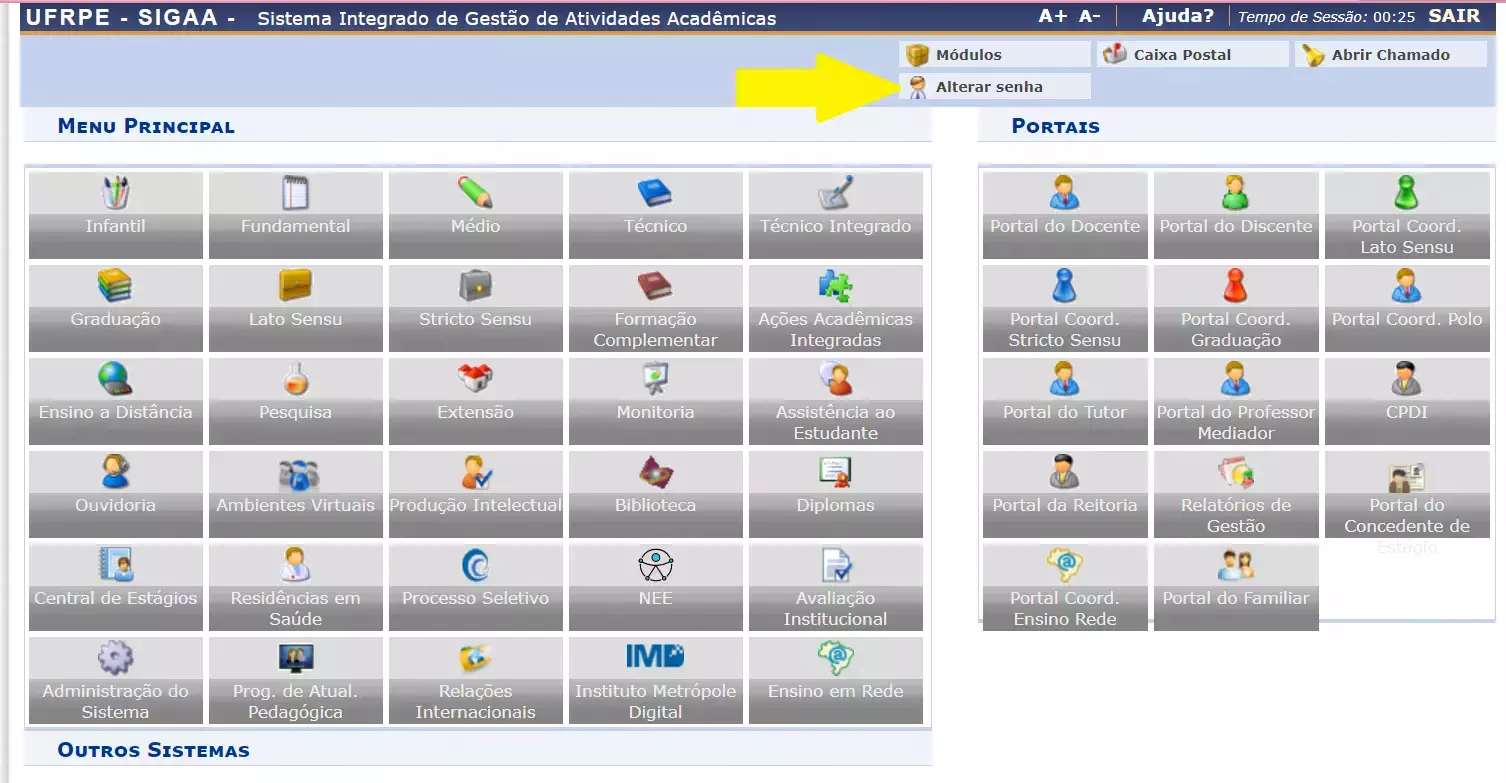1506x783 pixels.
Task: Open Caixa Postal mailbox
Action: pos(1181,55)
